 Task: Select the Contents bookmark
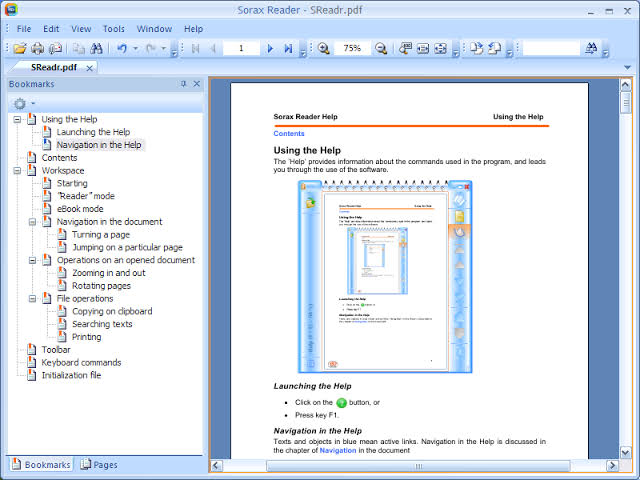[59, 158]
